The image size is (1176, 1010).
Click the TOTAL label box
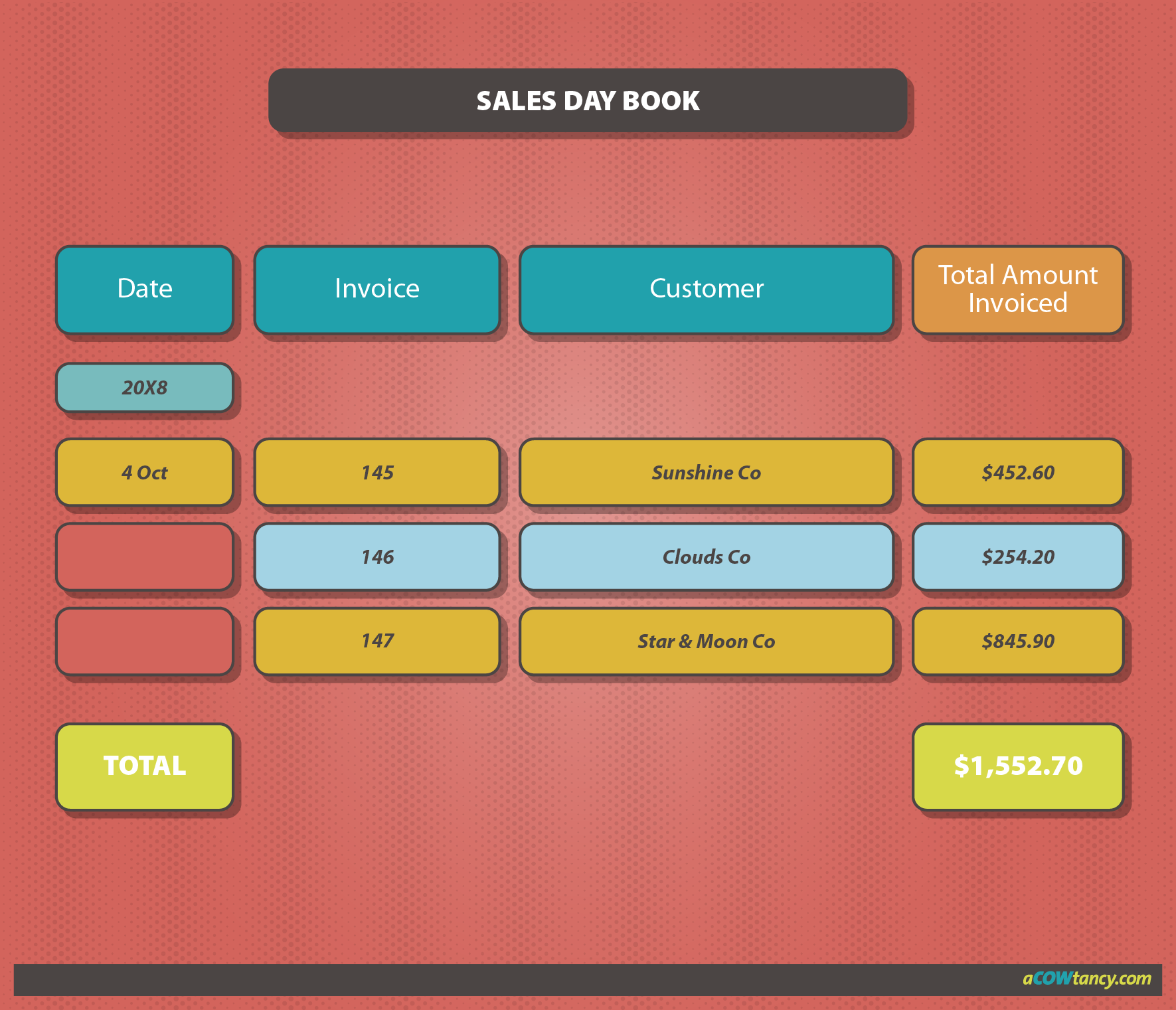[x=144, y=766]
